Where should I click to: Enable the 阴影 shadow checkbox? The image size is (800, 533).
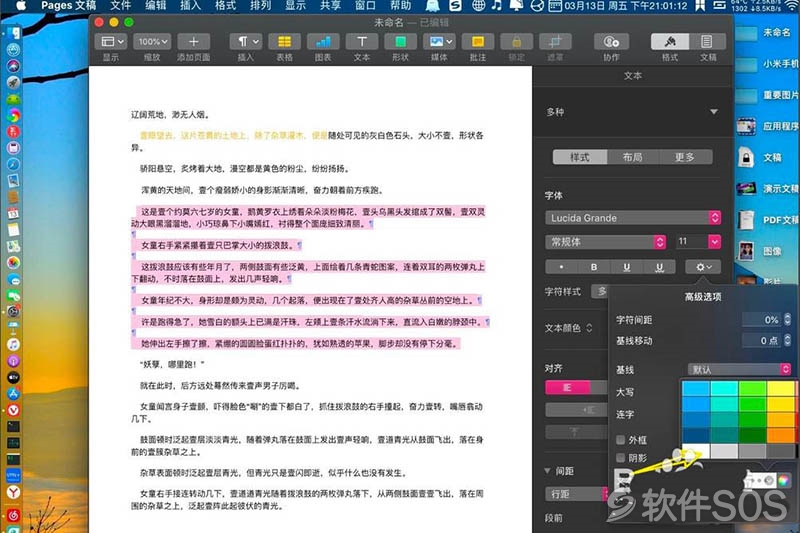pyautogui.click(x=620, y=458)
